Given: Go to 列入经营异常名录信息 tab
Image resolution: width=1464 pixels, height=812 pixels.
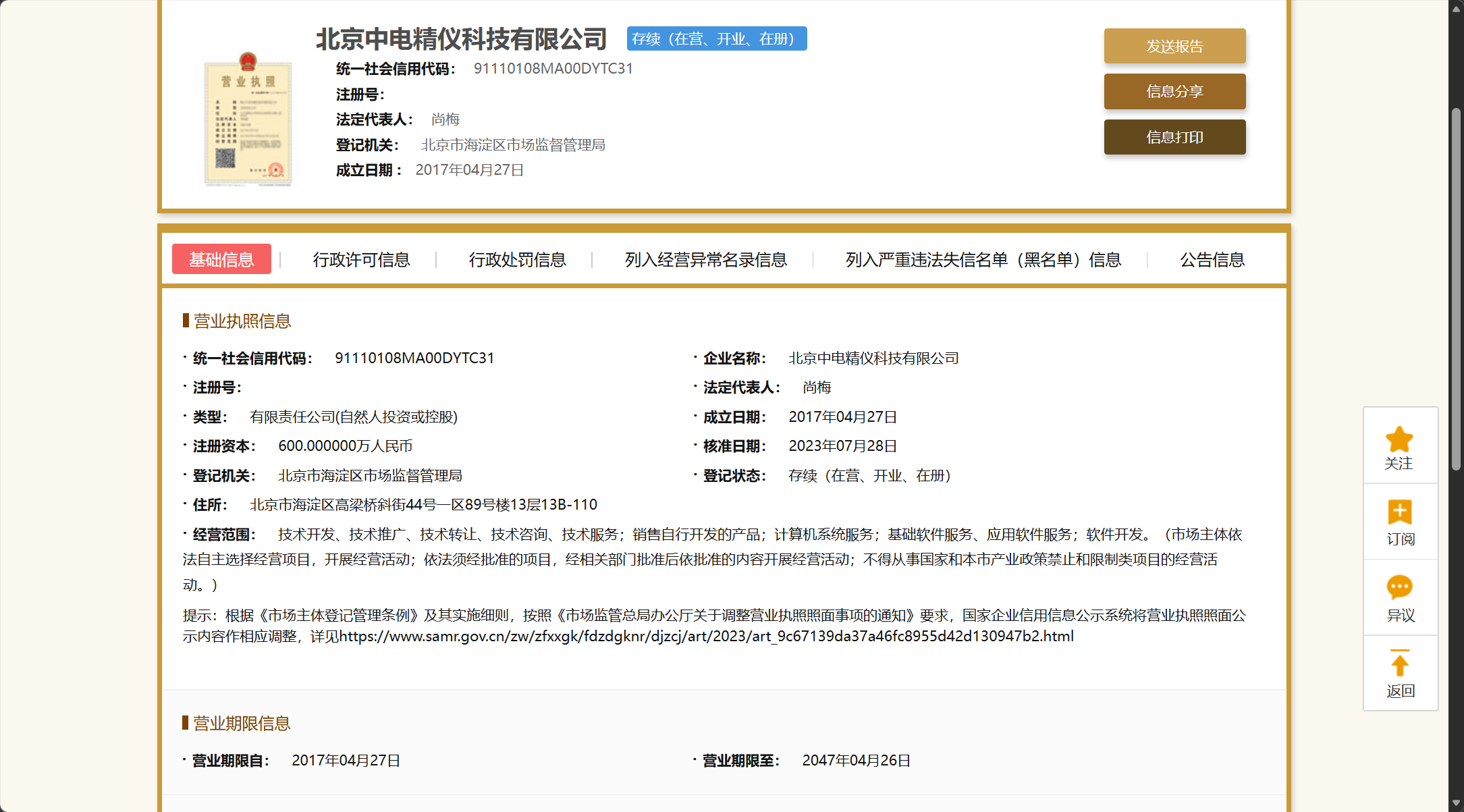Looking at the screenshot, I should point(705,260).
